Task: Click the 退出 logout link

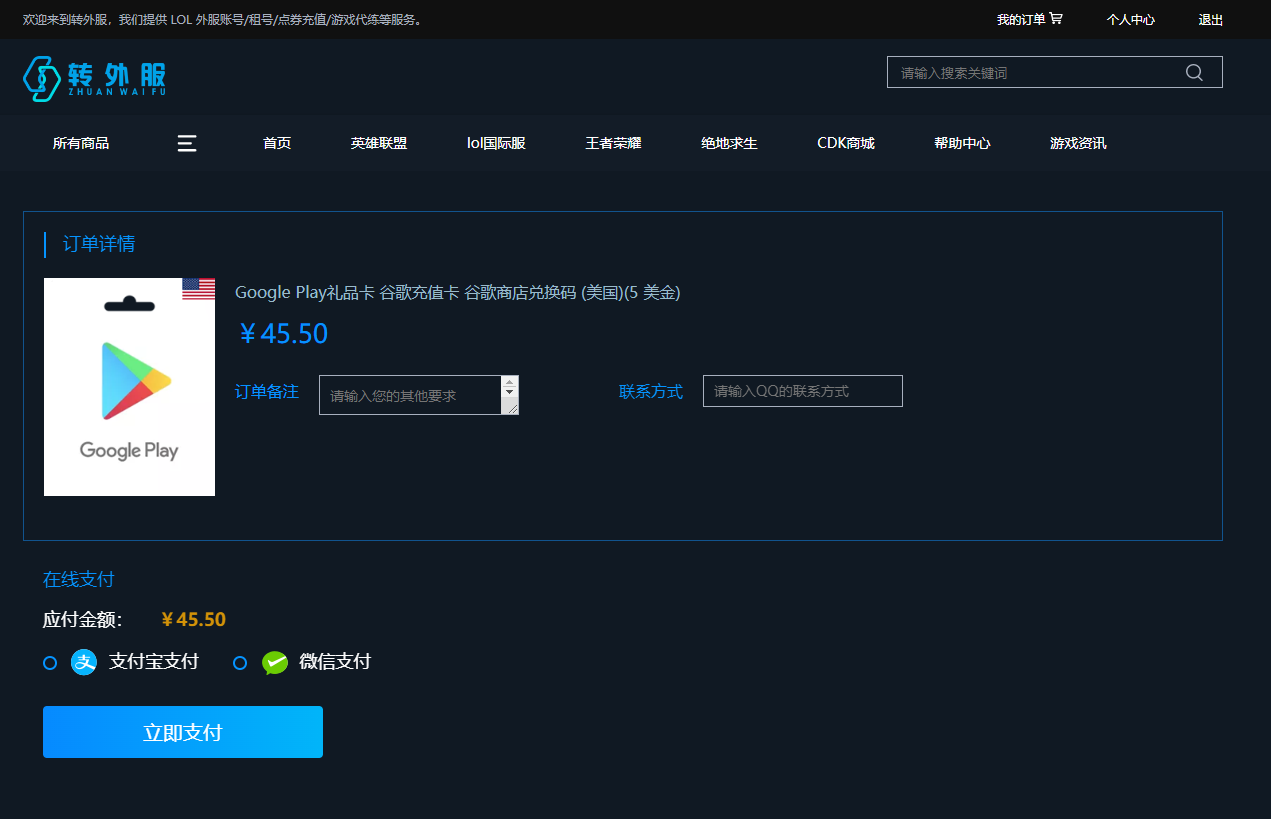Action: (x=1211, y=19)
